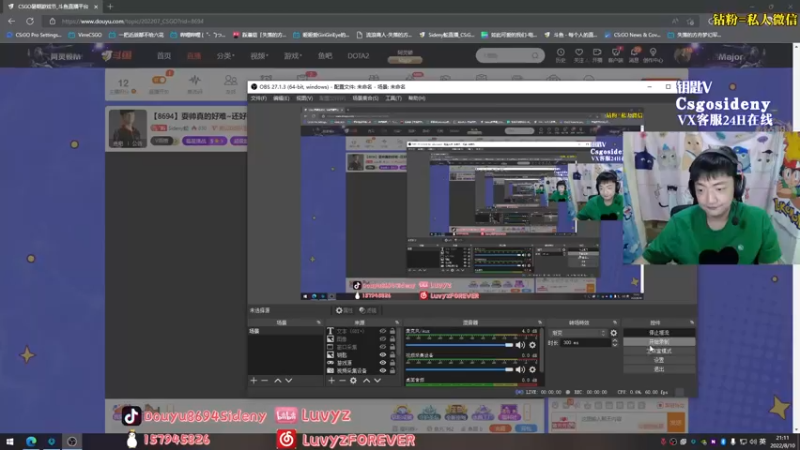The image size is (800, 450).
Task: Toggle visibility of the fourth source below 窗口采集
Action: (383, 355)
